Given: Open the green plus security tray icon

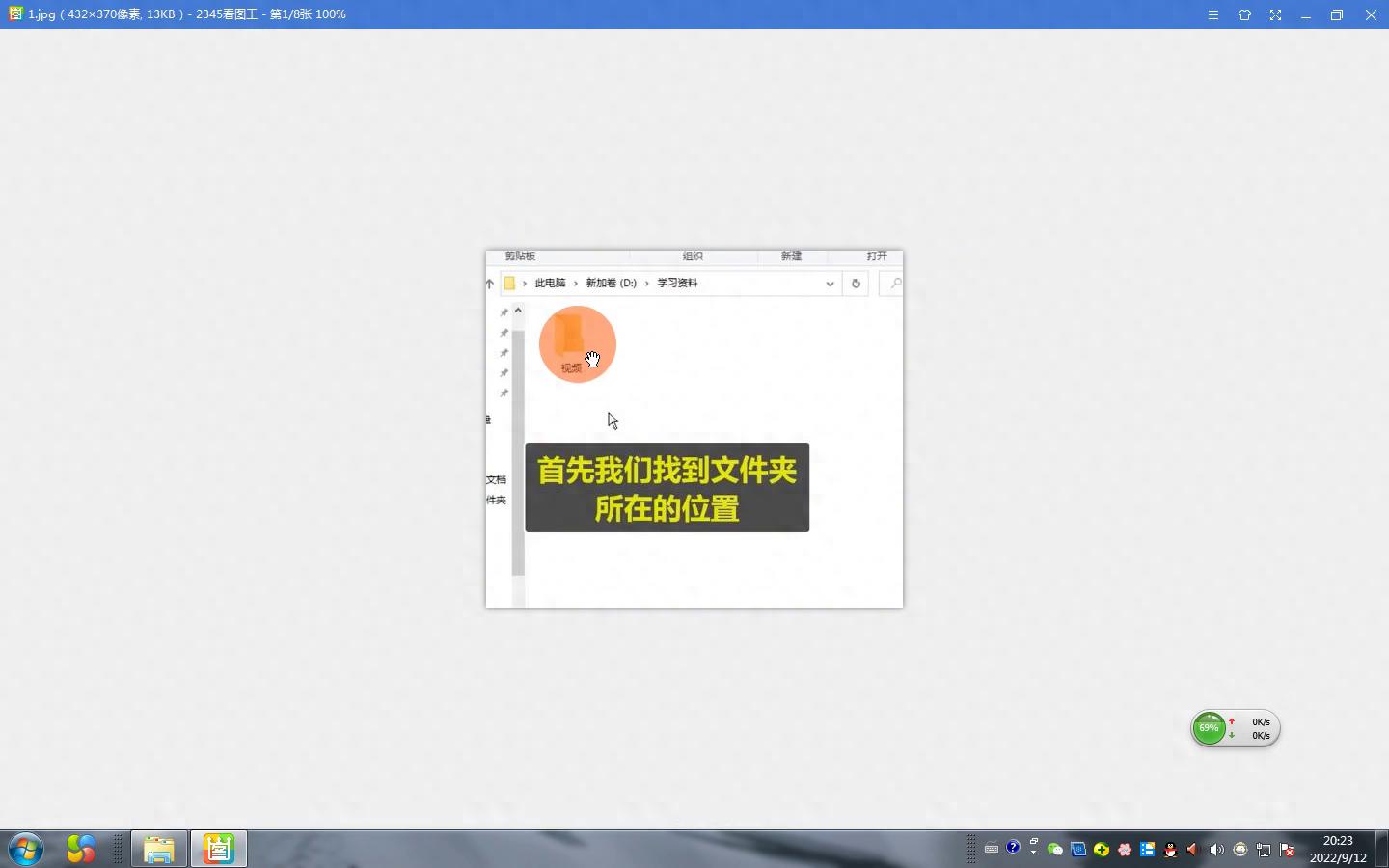Looking at the screenshot, I should tap(1102, 850).
